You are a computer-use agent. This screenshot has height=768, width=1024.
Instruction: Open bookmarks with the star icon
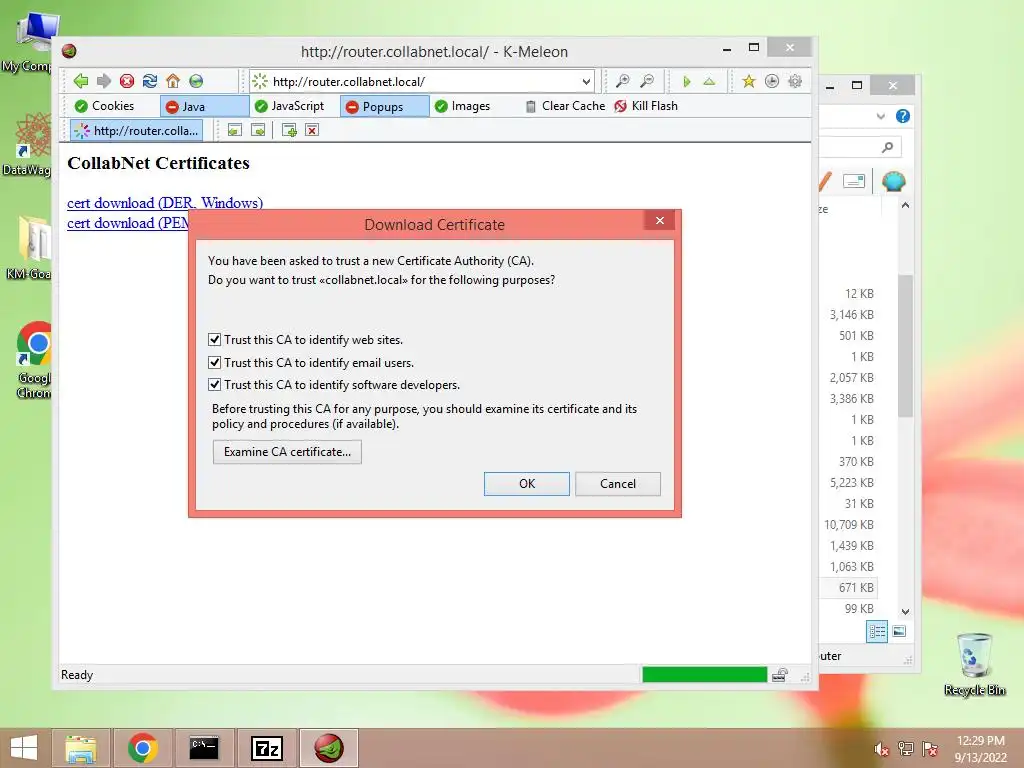(748, 81)
